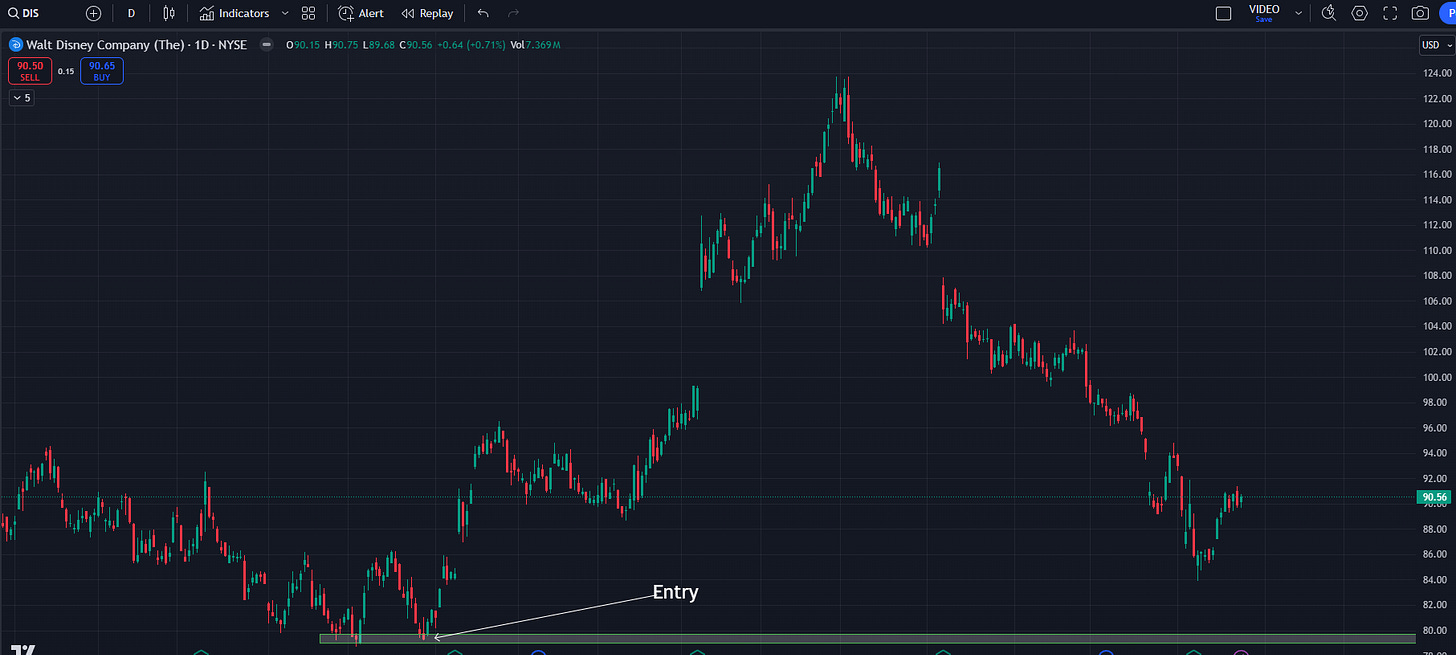Click the 120.00 price axis label
The height and width of the screenshot is (655, 1456).
1437,124
